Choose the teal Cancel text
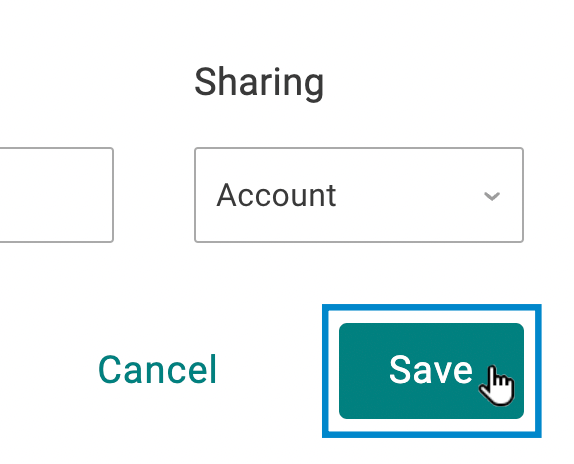The width and height of the screenshot is (574, 464). (157, 370)
